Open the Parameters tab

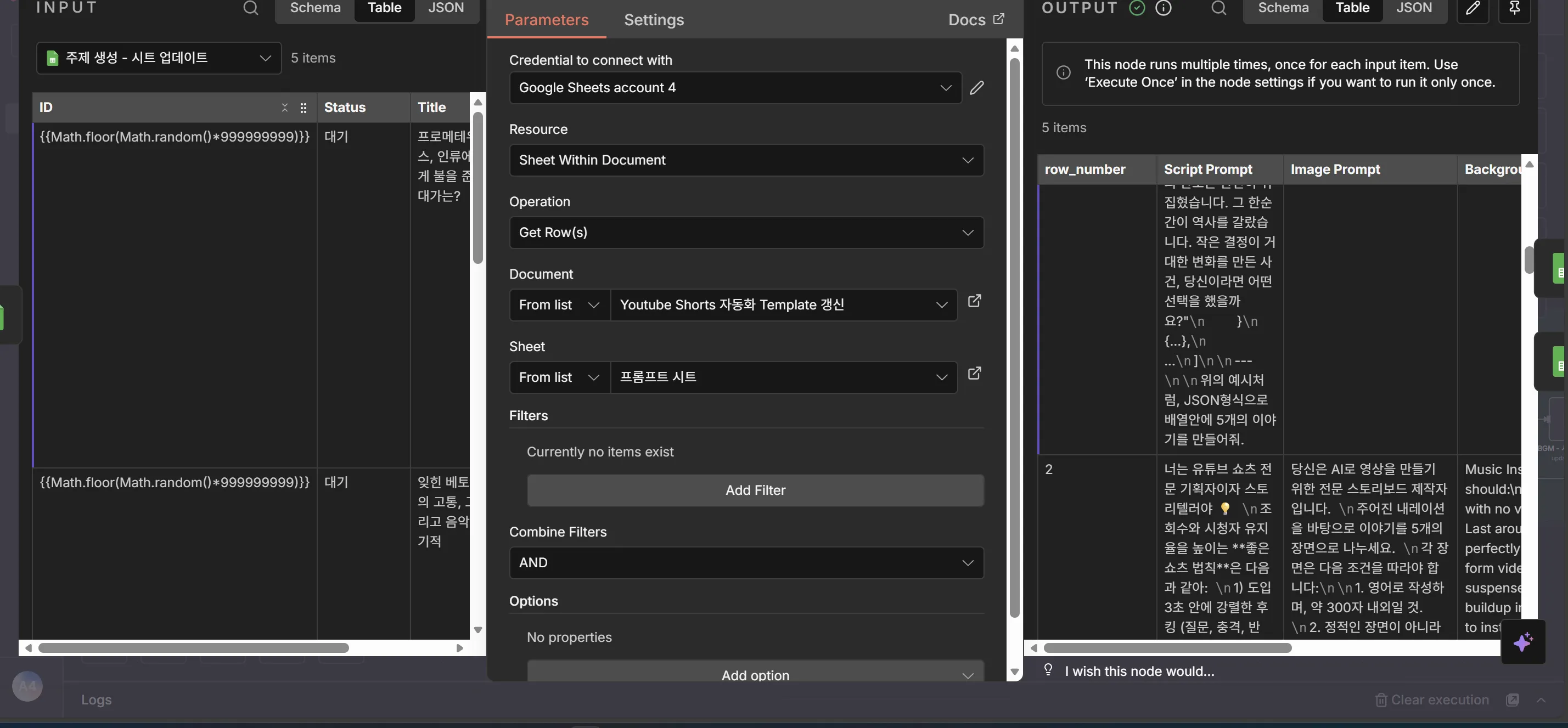click(546, 20)
